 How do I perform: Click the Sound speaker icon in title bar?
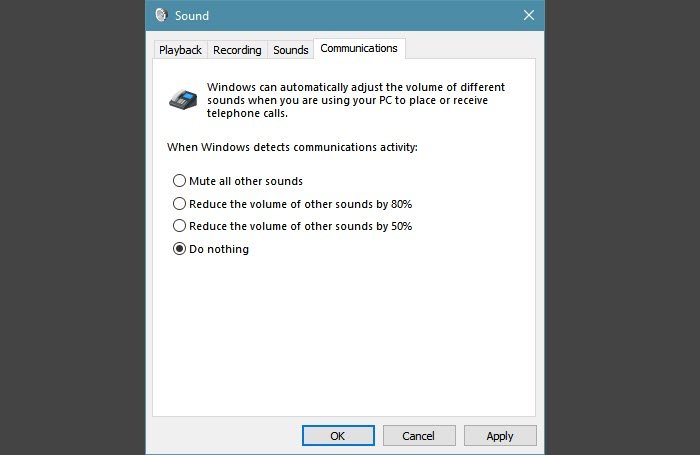161,16
